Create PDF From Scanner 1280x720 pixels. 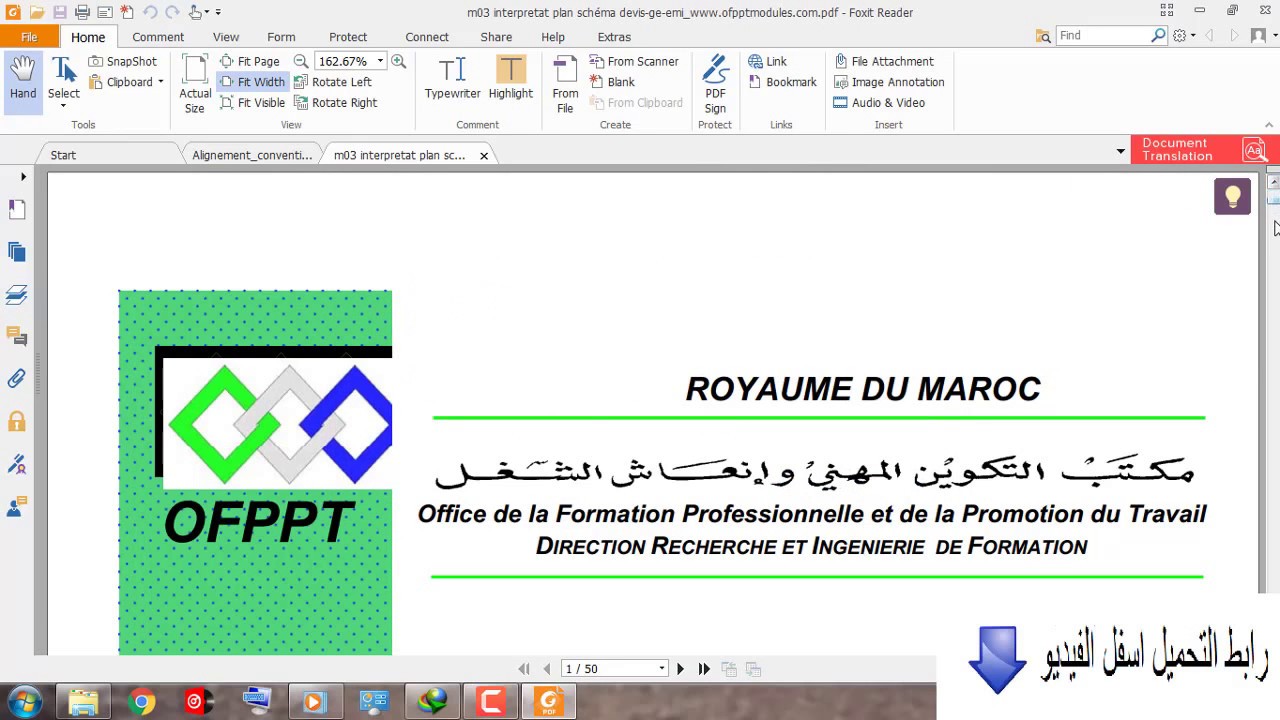(634, 61)
